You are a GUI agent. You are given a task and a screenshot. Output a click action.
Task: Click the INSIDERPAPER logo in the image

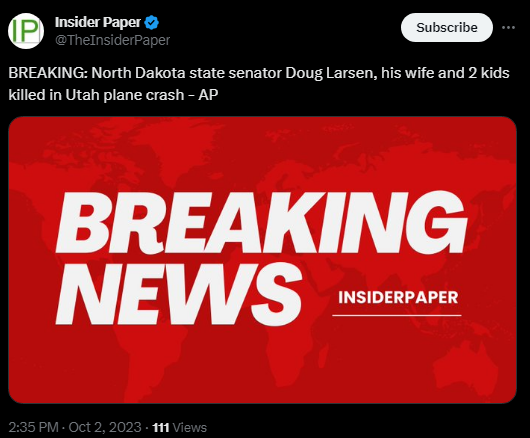(x=398, y=297)
